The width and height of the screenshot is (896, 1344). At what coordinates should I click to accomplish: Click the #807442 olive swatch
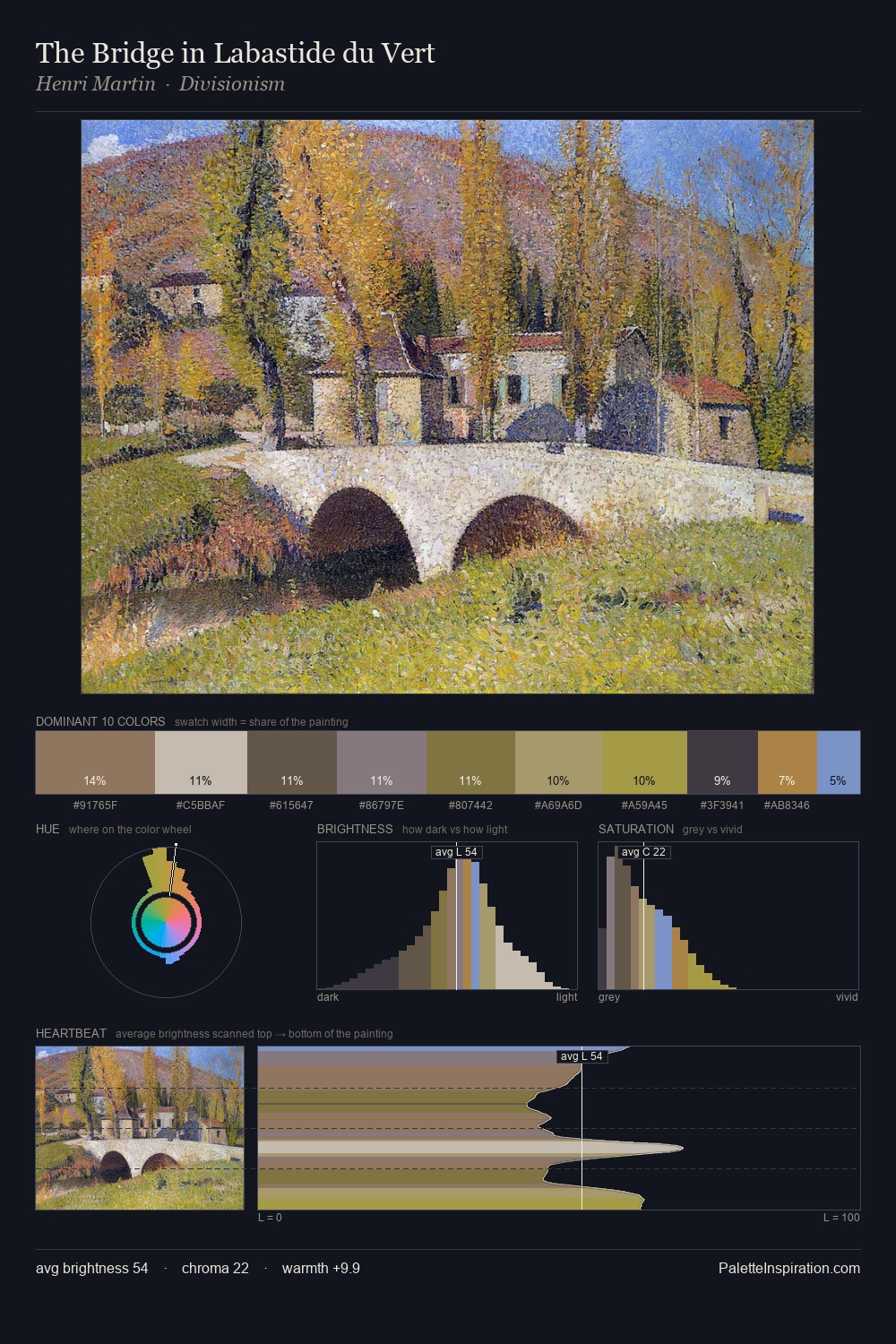click(x=470, y=762)
